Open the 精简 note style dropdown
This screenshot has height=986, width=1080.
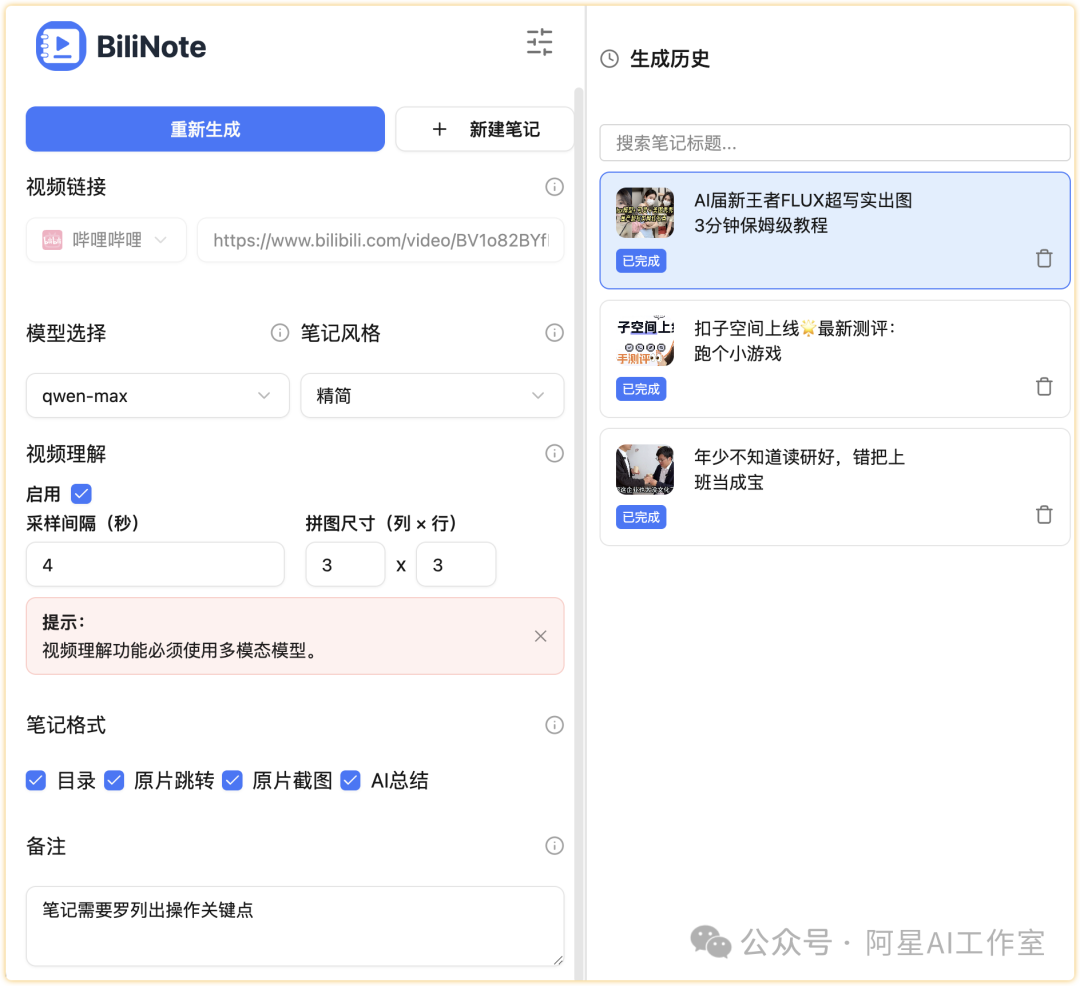tap(432, 395)
